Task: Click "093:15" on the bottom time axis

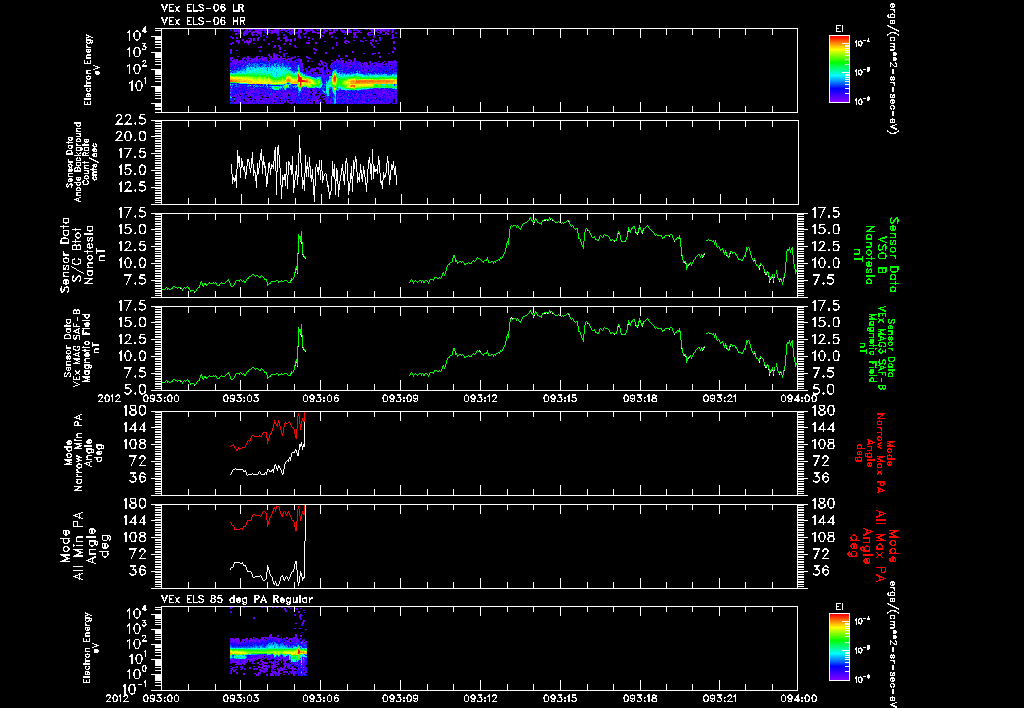Action: (x=560, y=698)
